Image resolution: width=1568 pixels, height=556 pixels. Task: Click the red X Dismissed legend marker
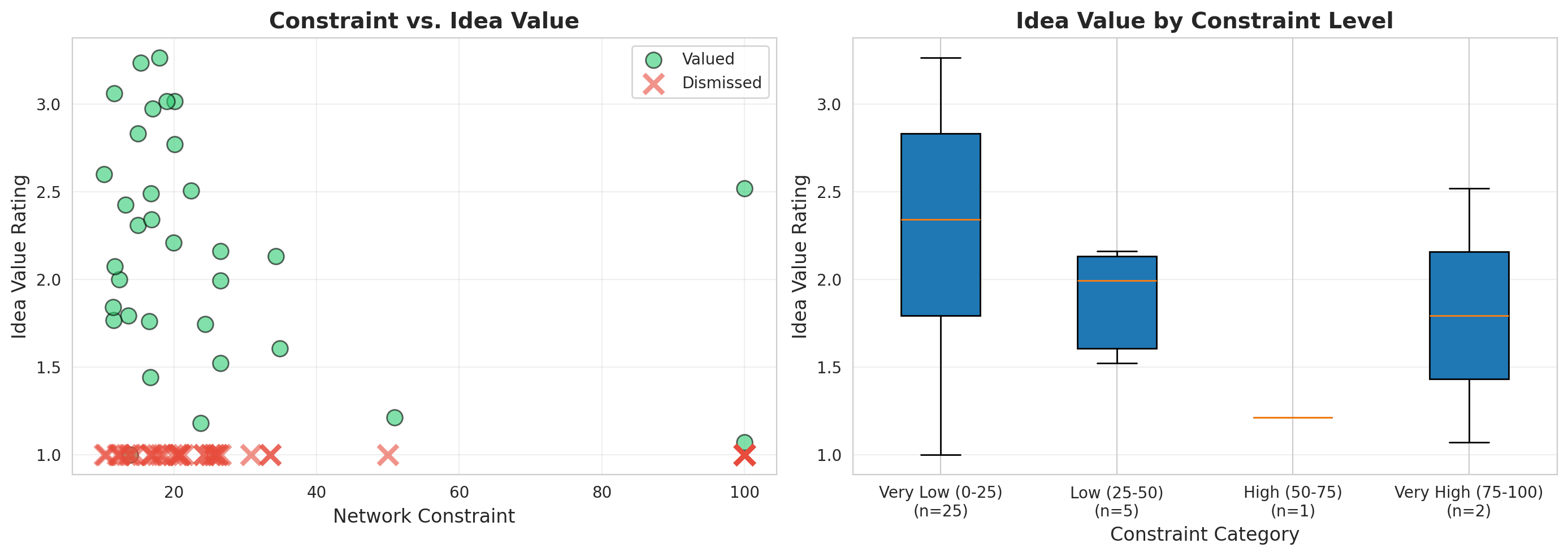653,84
